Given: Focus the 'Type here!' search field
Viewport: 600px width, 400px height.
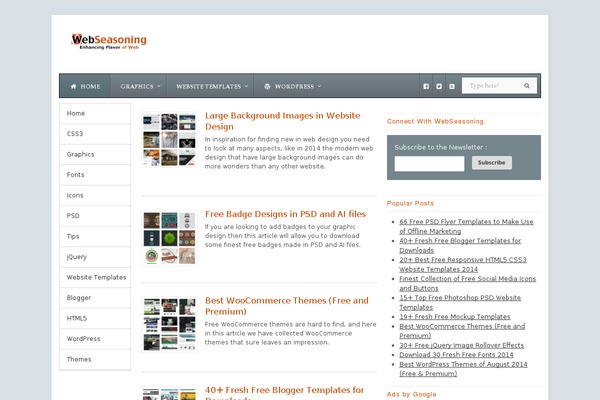Looking at the screenshot, I should 492,86.
